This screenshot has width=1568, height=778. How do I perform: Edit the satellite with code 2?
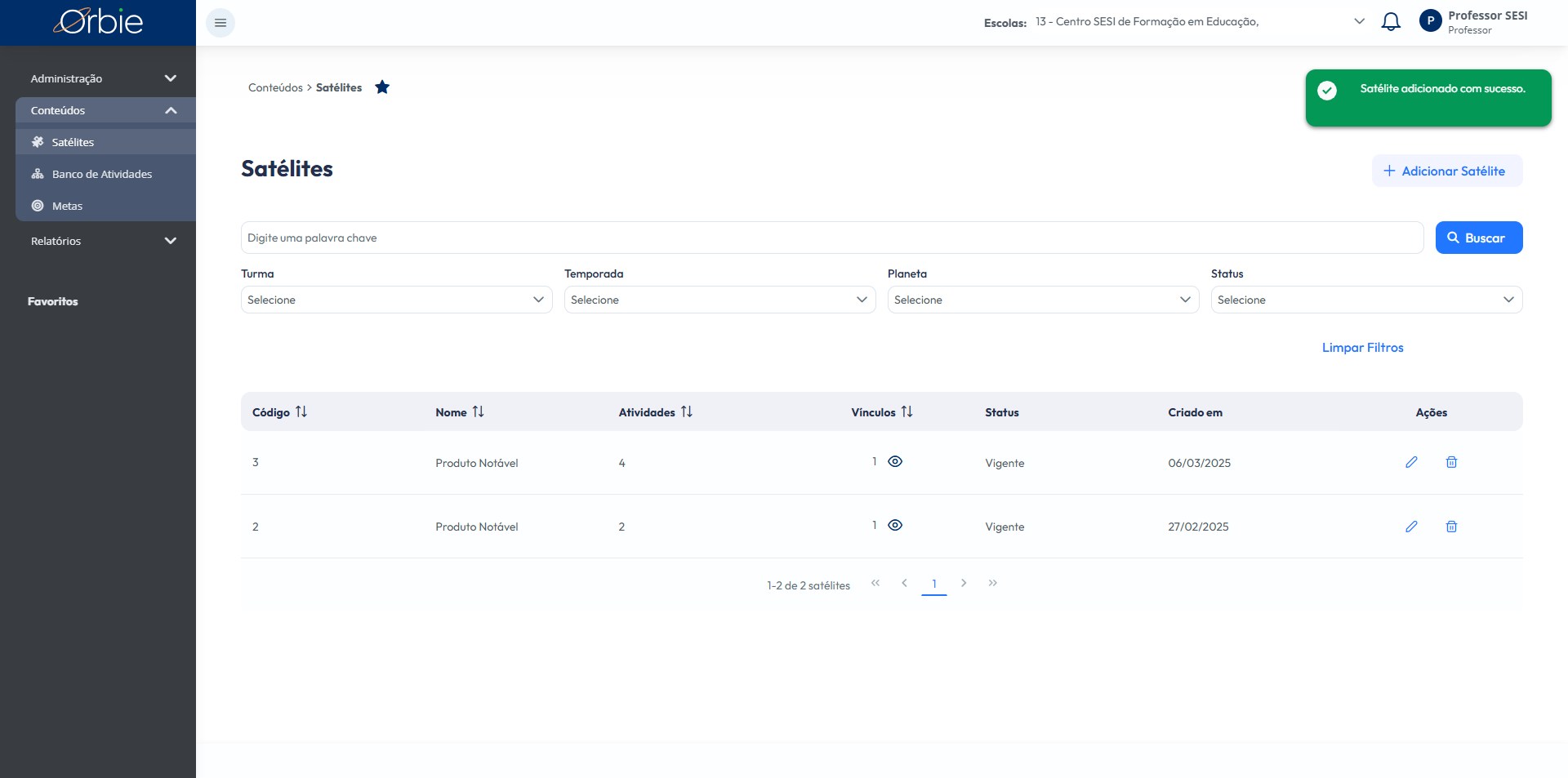[1411, 527]
